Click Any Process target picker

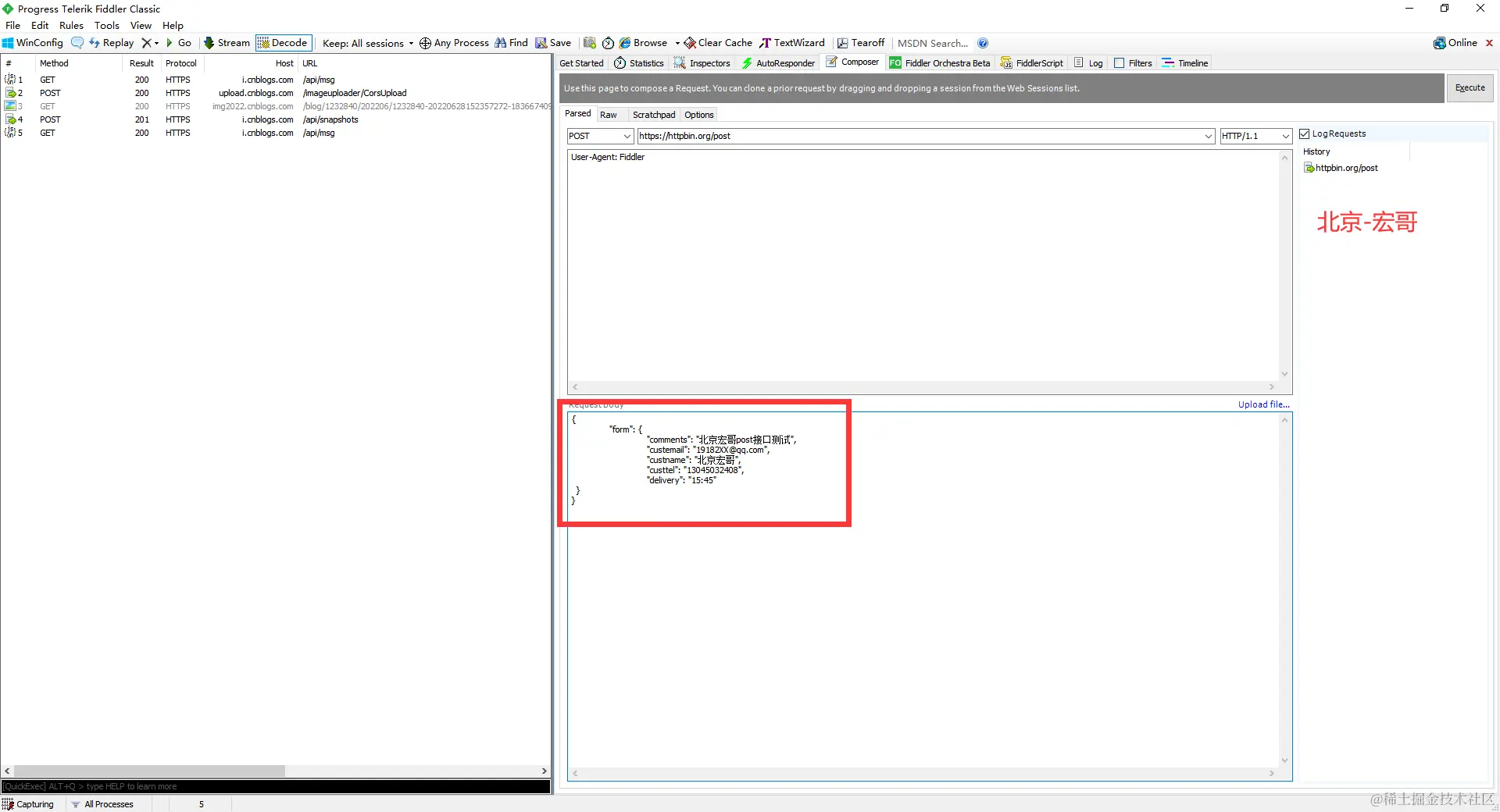coord(454,43)
